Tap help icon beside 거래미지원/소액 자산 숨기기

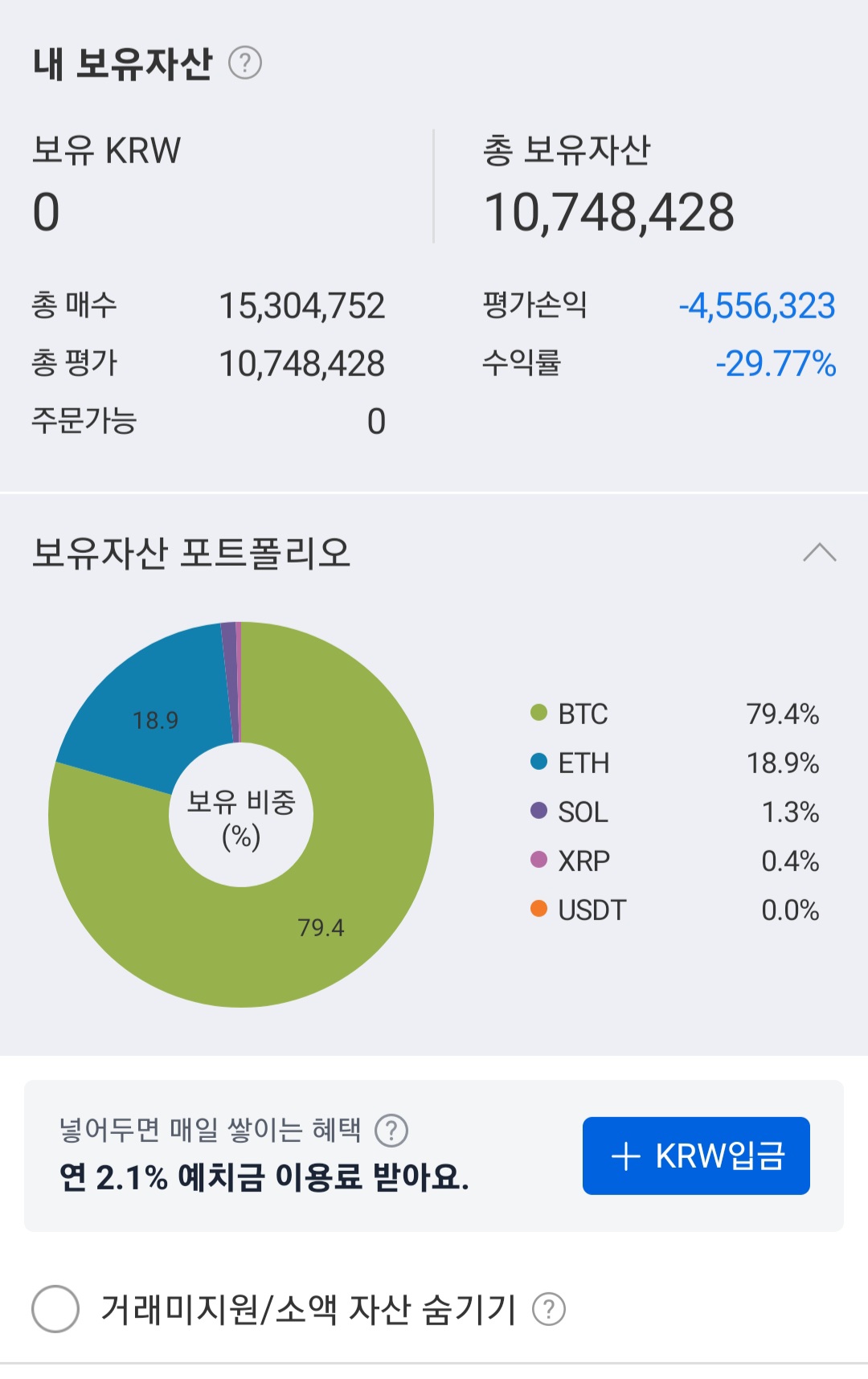549,1309
